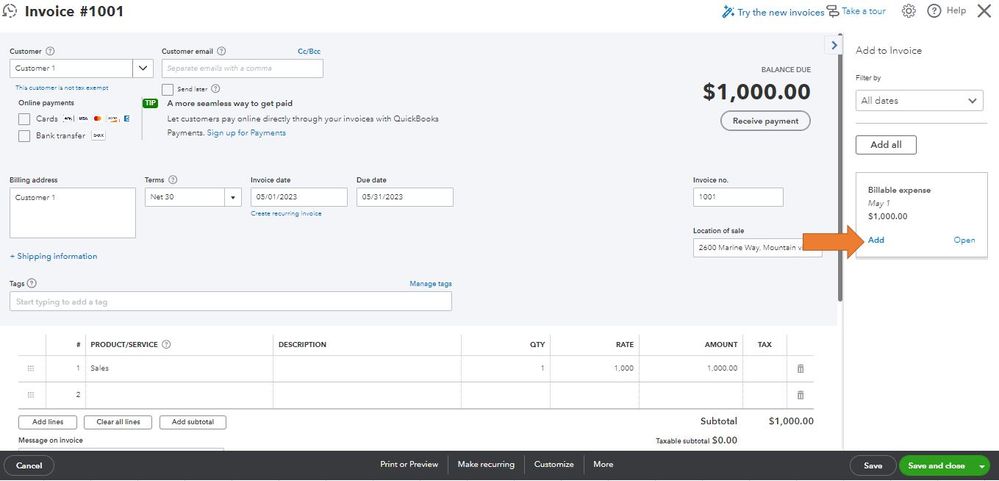This screenshot has height=481, width=999.
Task: Enable Bank transfer payment checkbox
Action: (x=24, y=136)
